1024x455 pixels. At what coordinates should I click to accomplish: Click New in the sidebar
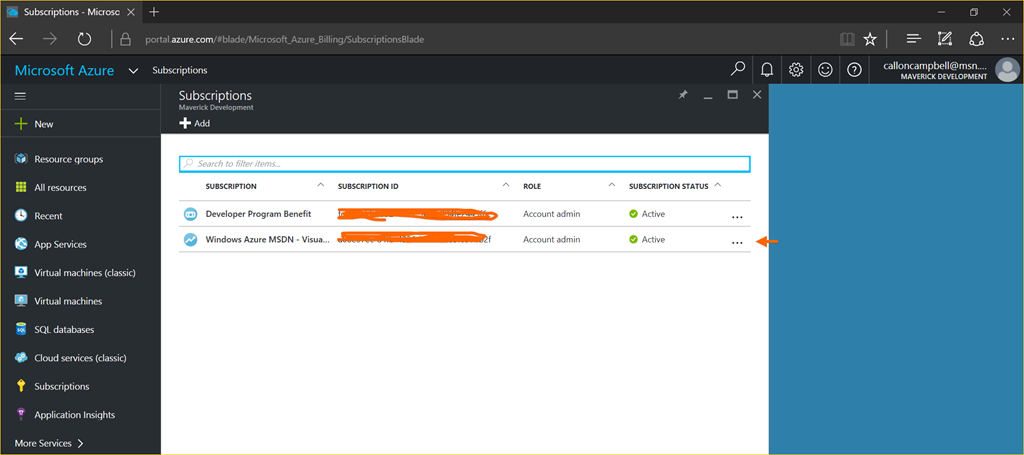[43, 124]
